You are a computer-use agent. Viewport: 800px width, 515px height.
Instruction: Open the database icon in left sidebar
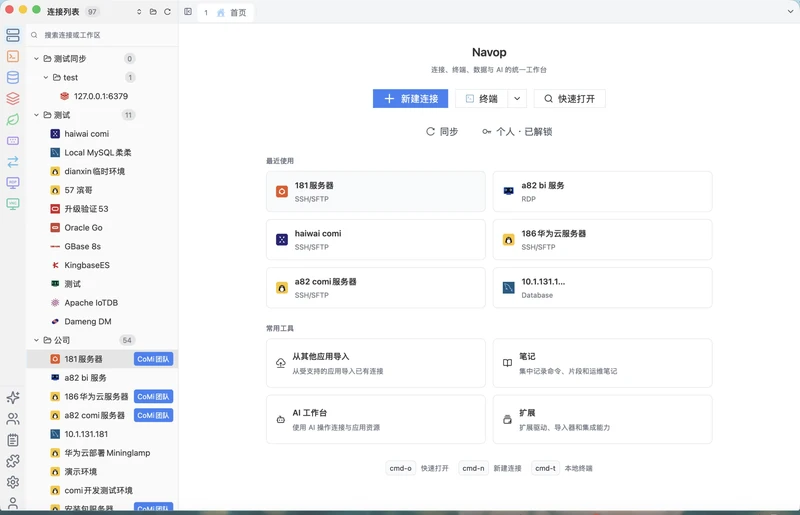[x=13, y=77]
